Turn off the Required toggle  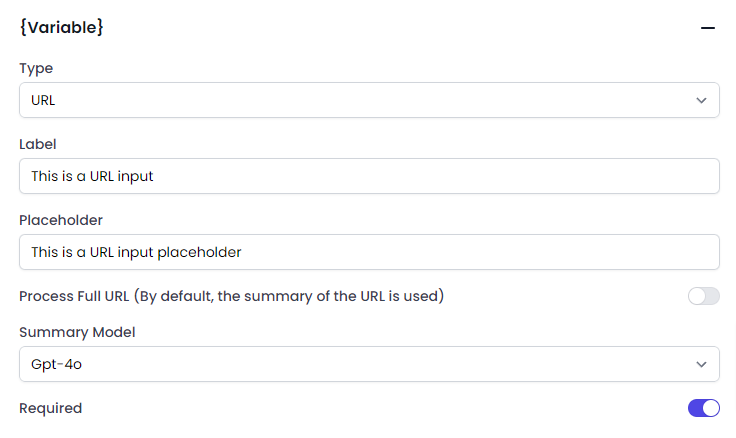coord(703,408)
